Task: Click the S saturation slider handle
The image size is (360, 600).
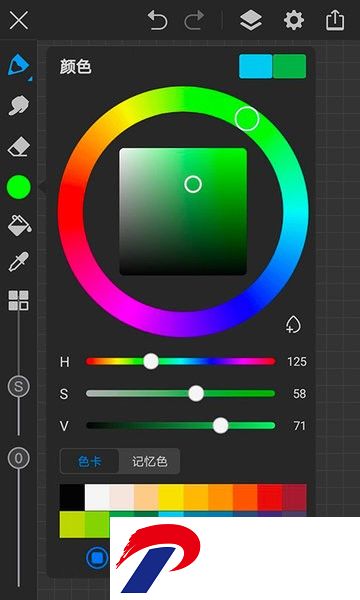Action: 196,393
